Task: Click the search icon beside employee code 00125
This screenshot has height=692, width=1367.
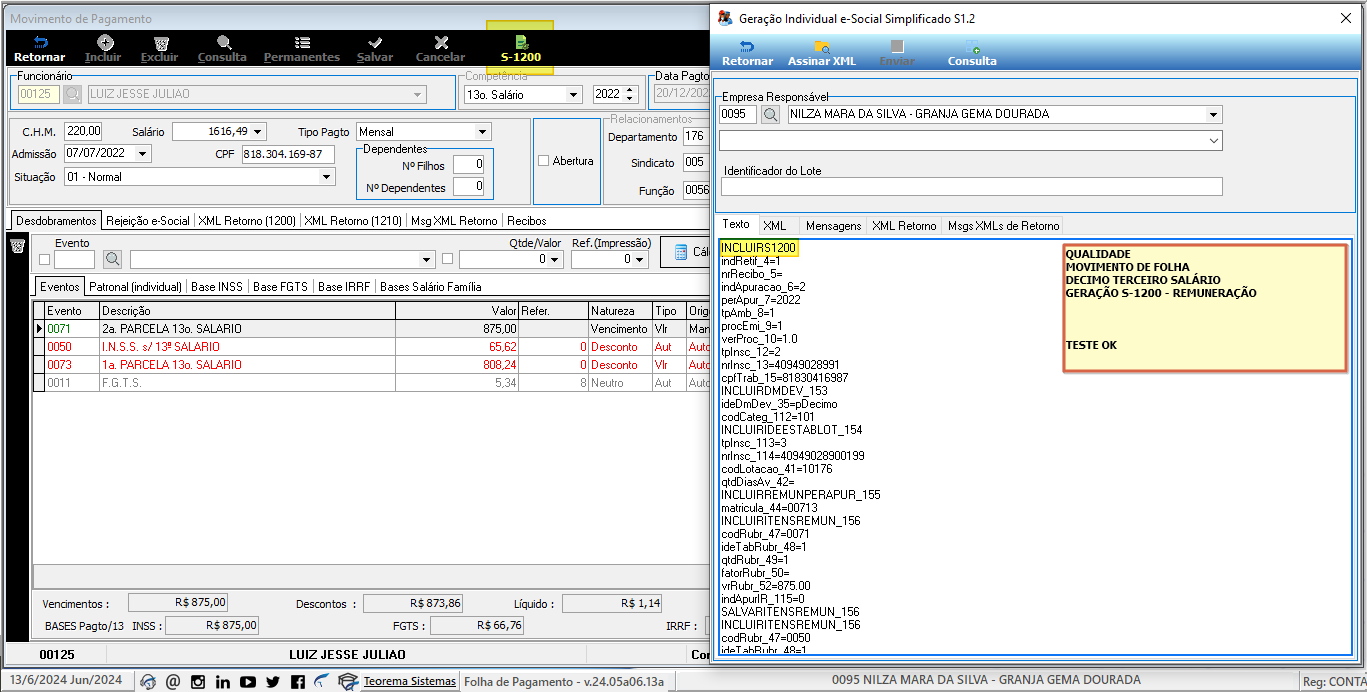Action: (x=72, y=94)
